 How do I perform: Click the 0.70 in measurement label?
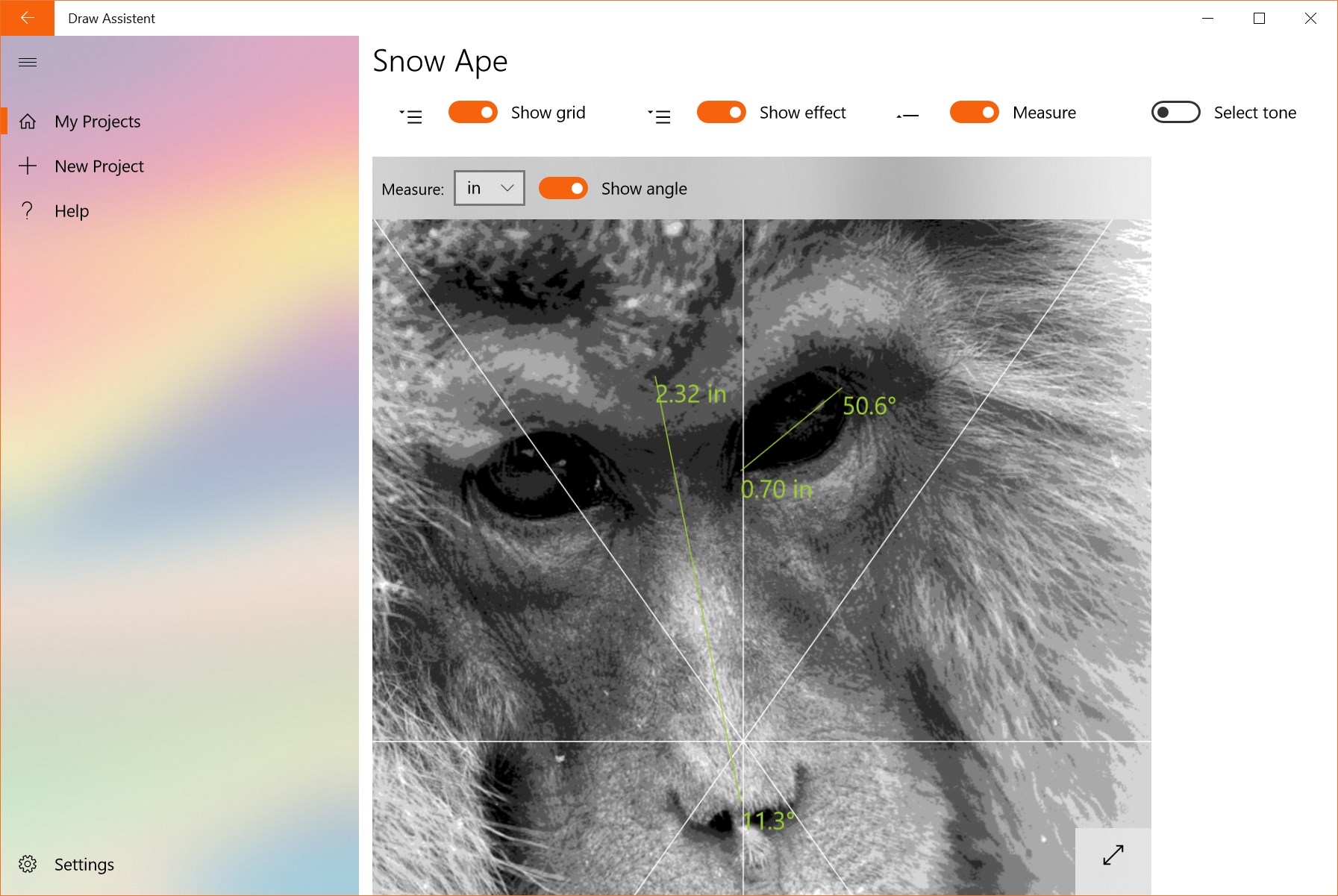tap(777, 489)
